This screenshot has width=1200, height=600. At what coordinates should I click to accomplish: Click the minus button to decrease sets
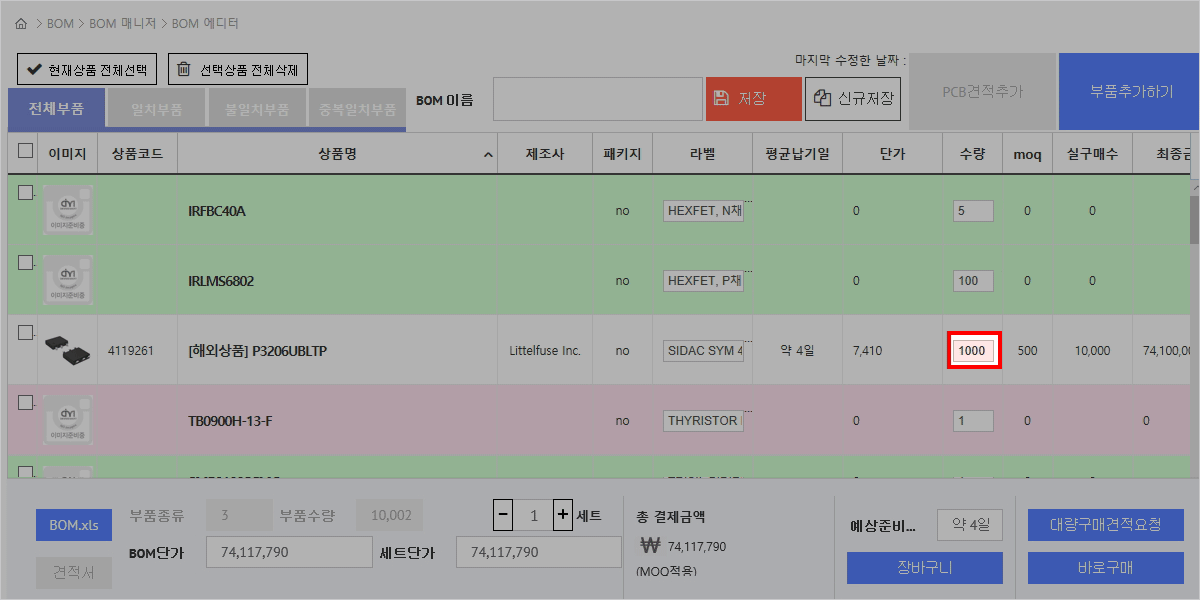click(504, 515)
